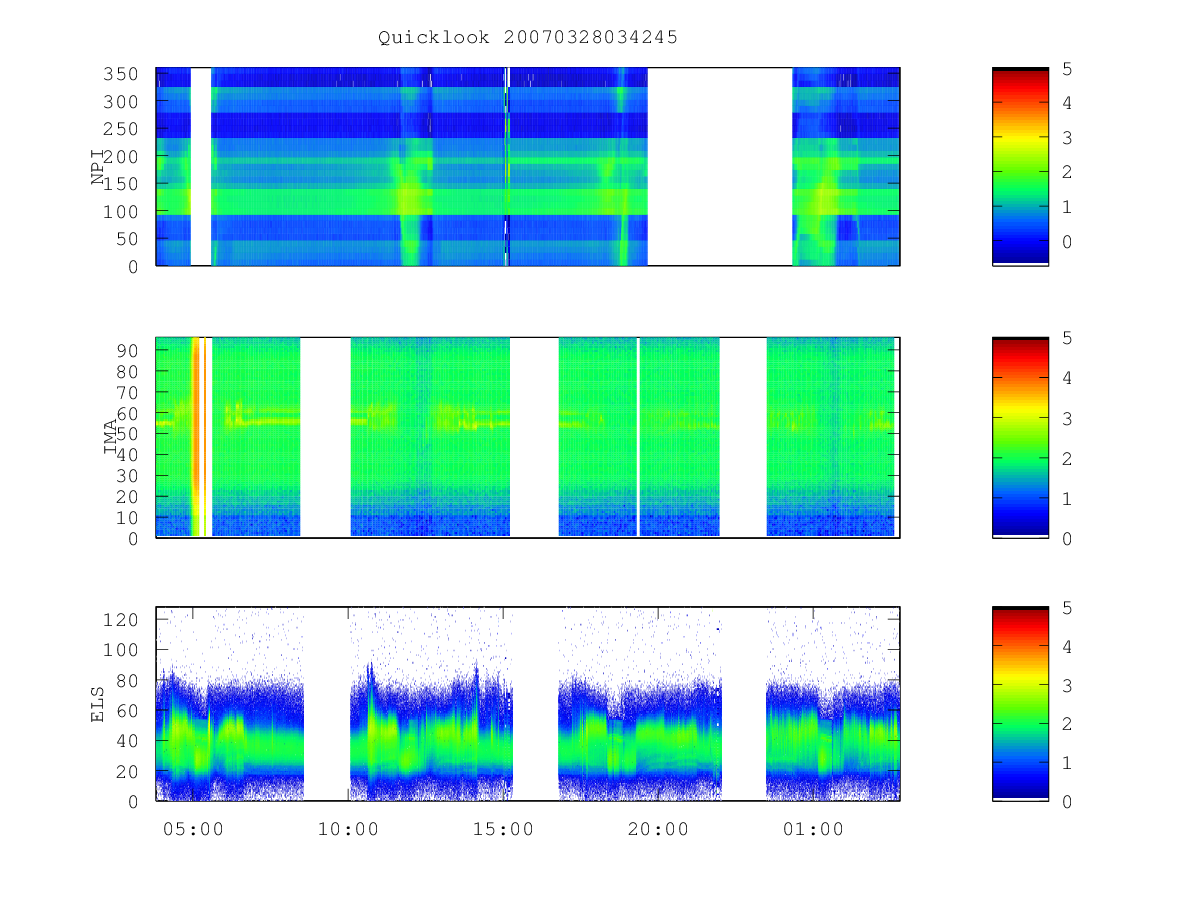Select the ELS y-axis label

(x=98, y=704)
